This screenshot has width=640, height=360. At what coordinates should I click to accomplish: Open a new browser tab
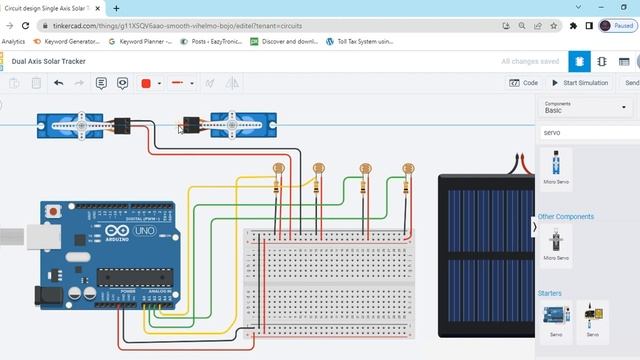116,8
